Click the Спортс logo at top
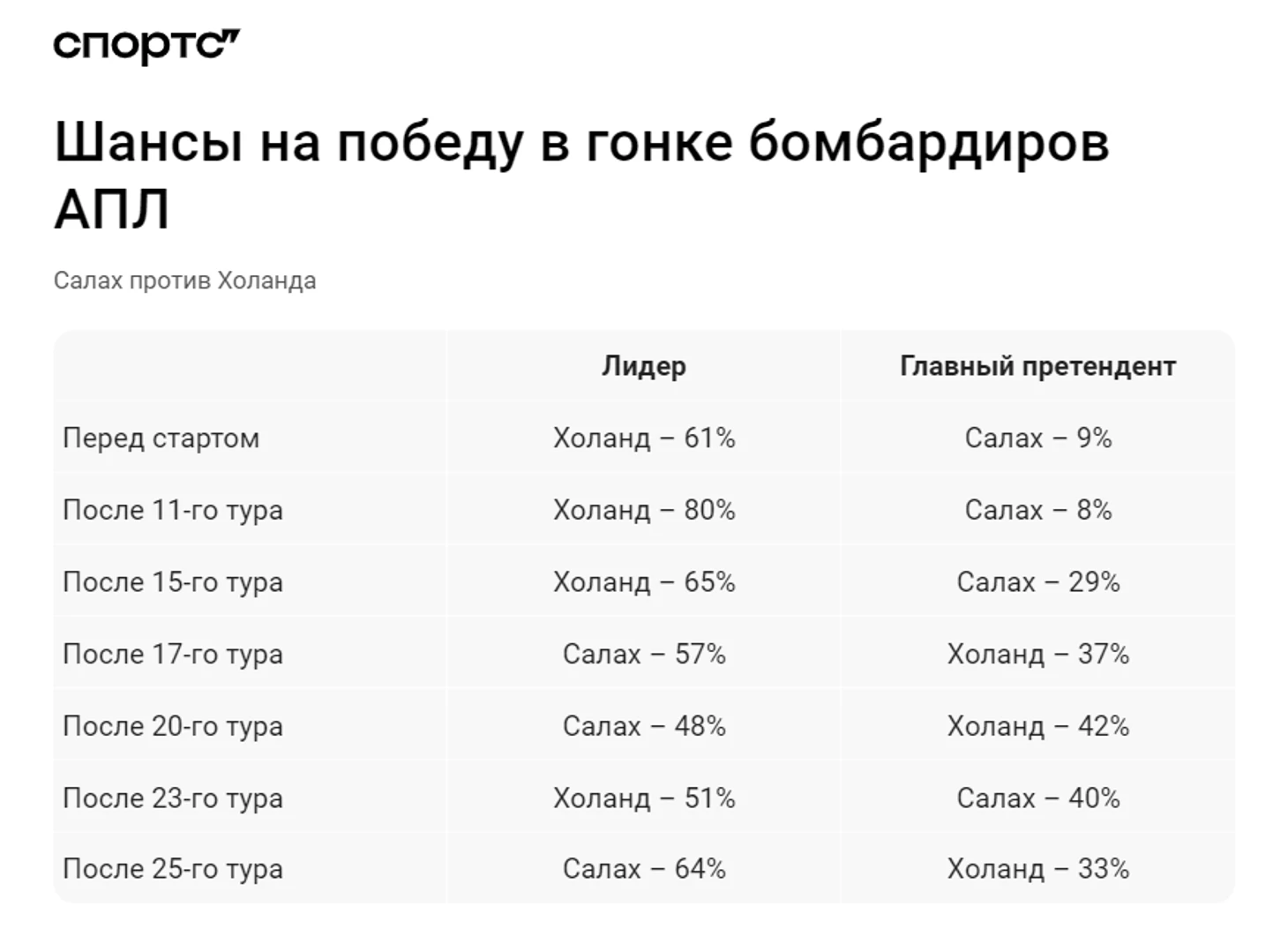The height and width of the screenshot is (929, 1288). coord(146,46)
